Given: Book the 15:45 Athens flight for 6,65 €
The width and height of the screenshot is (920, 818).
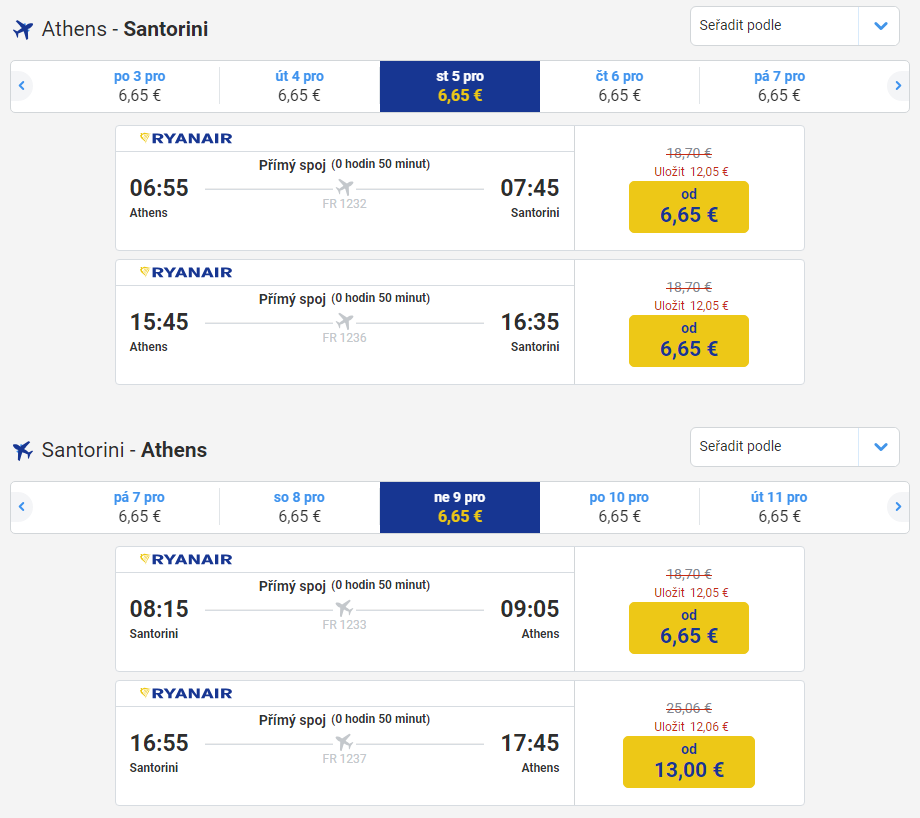Looking at the screenshot, I should (688, 340).
